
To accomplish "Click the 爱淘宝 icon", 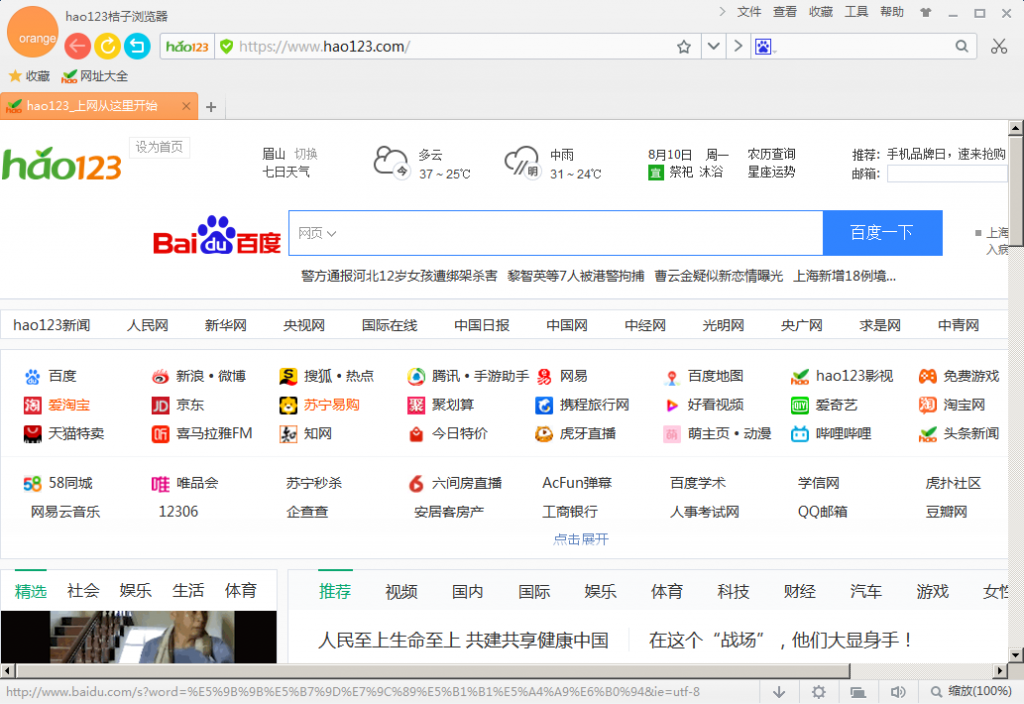I will 33,406.
